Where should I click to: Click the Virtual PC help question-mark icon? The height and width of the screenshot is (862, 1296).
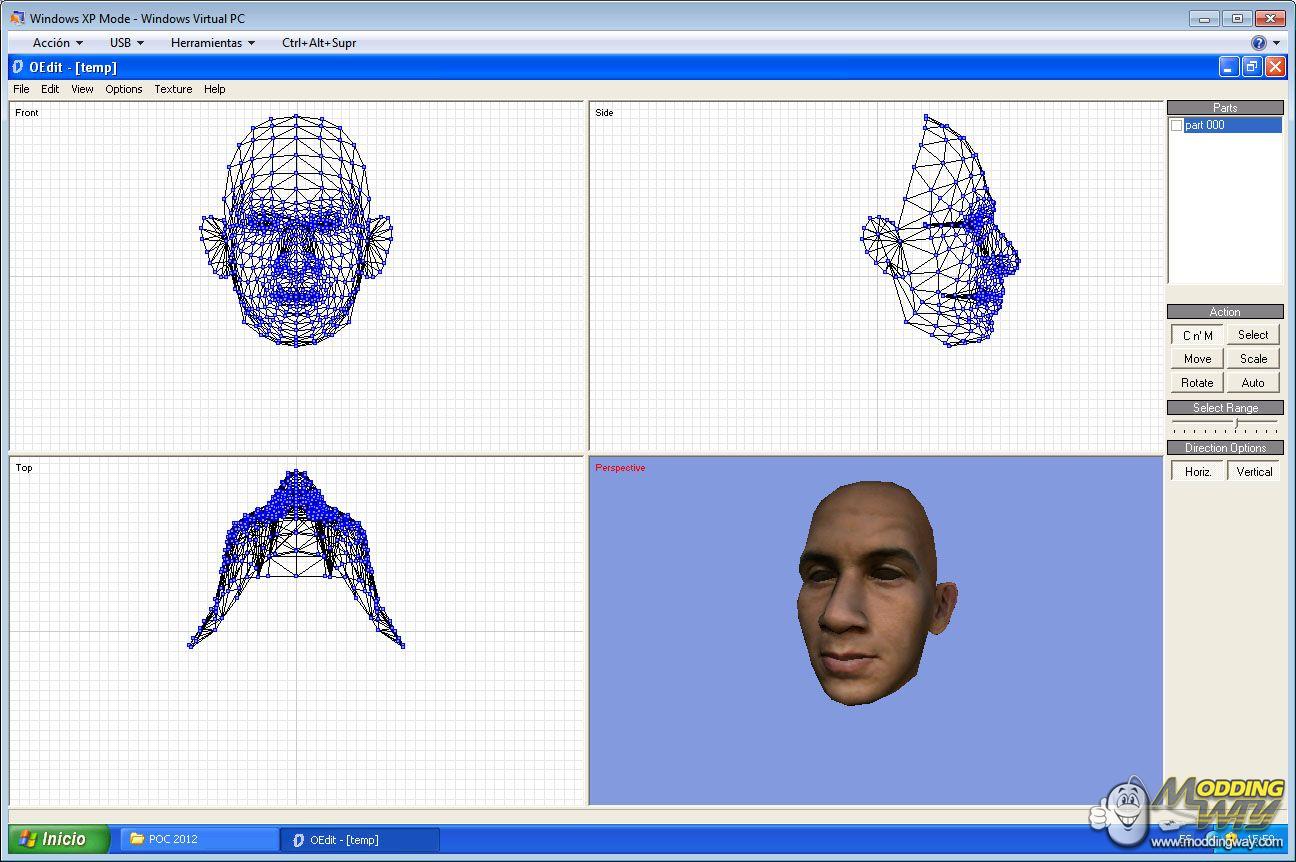(1259, 43)
